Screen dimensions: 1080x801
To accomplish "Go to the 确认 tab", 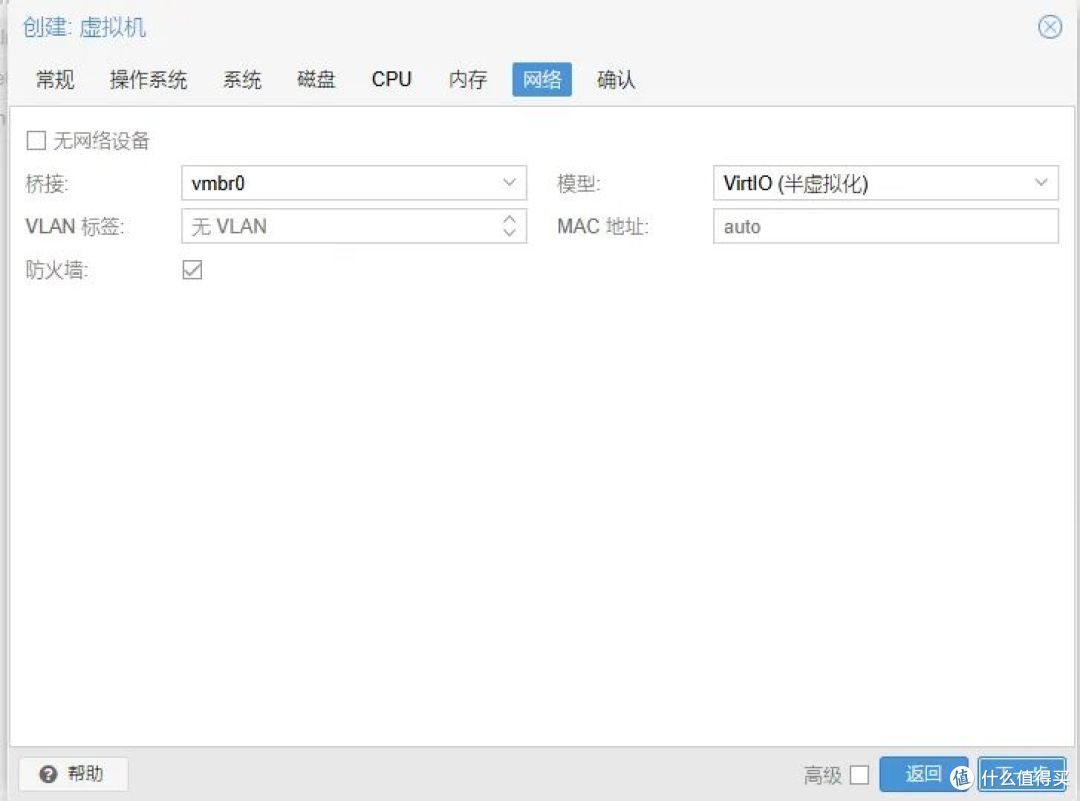I will (616, 80).
